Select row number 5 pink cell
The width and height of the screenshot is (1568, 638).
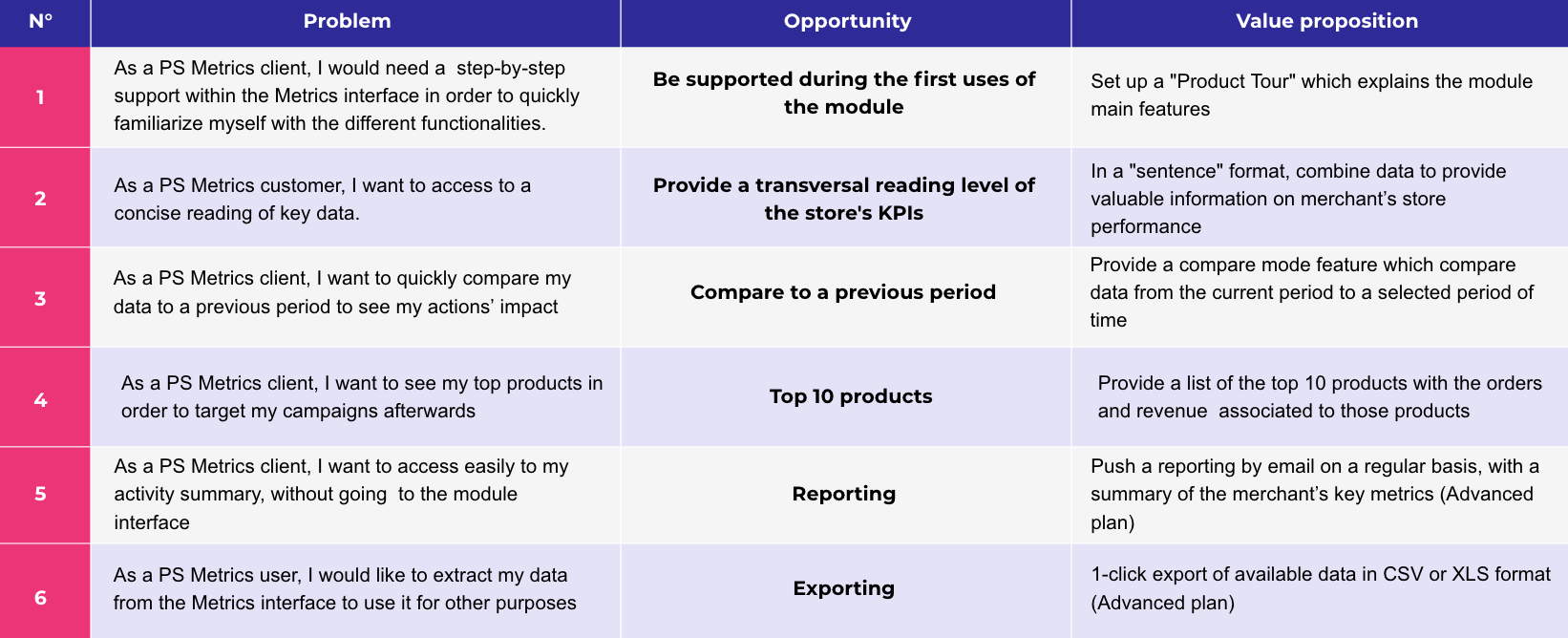pyautogui.click(x=41, y=494)
